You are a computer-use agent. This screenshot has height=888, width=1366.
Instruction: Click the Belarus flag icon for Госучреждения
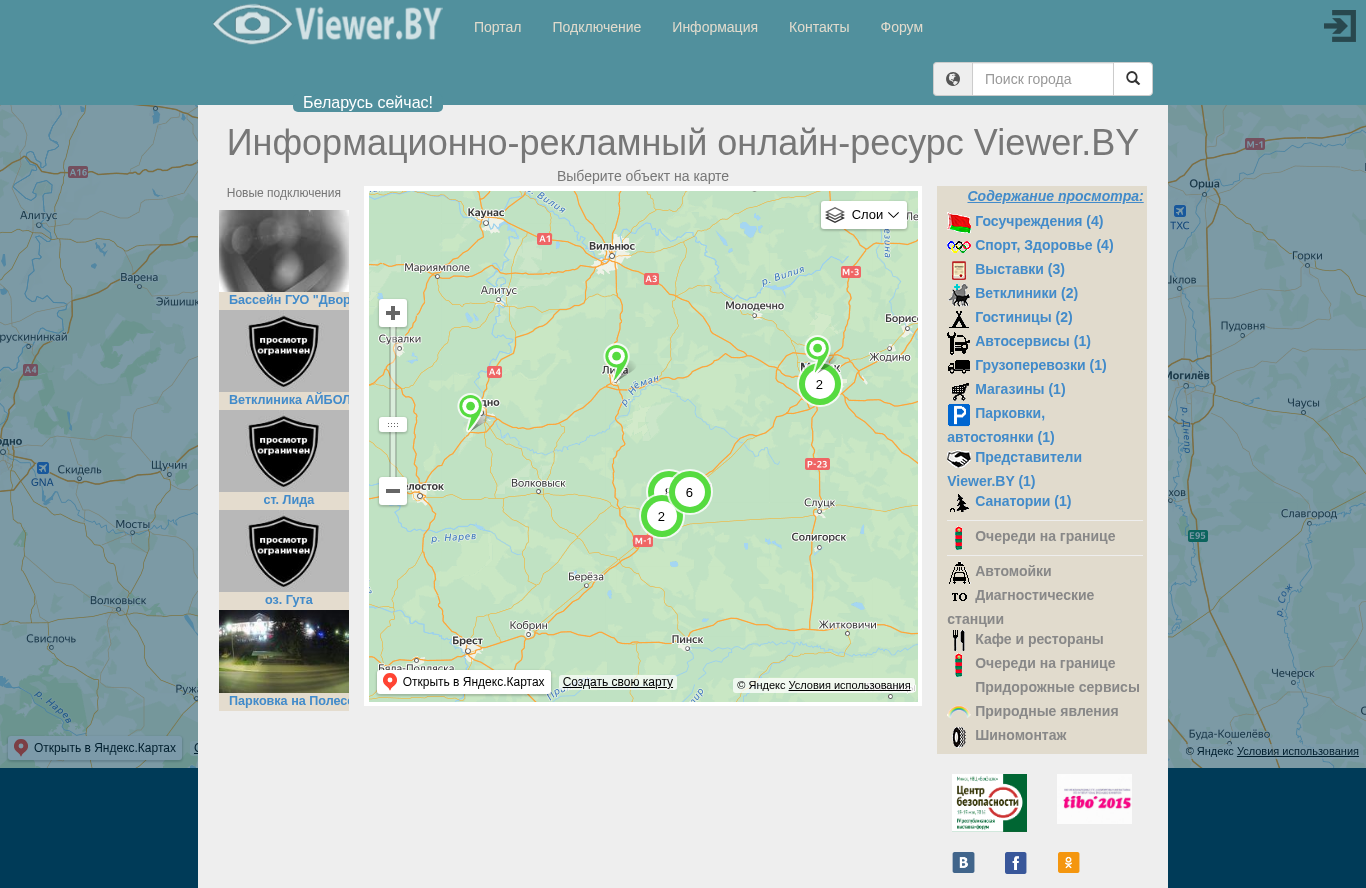pyautogui.click(x=959, y=222)
